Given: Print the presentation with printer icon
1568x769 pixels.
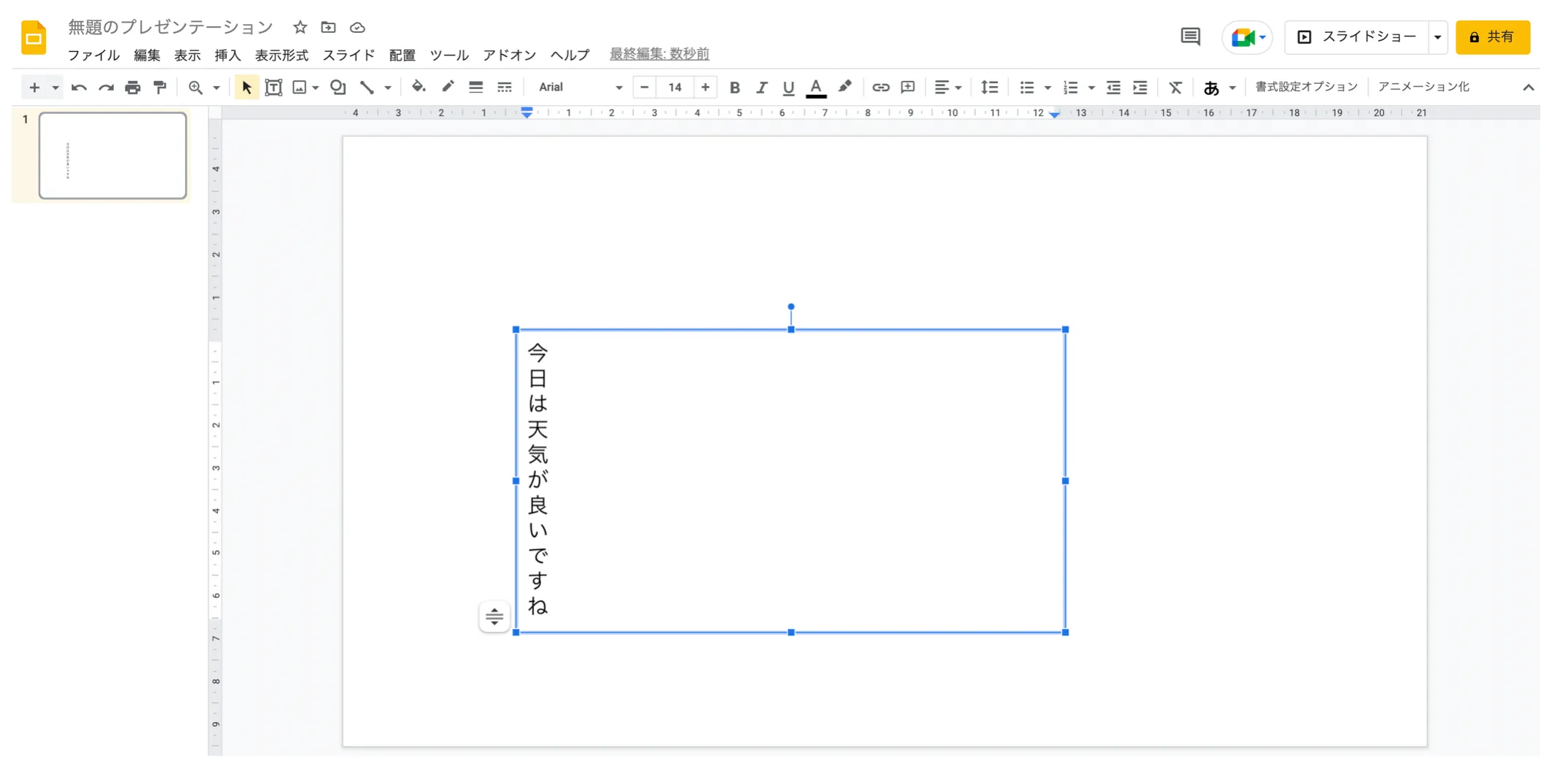Looking at the screenshot, I should pyautogui.click(x=133, y=88).
